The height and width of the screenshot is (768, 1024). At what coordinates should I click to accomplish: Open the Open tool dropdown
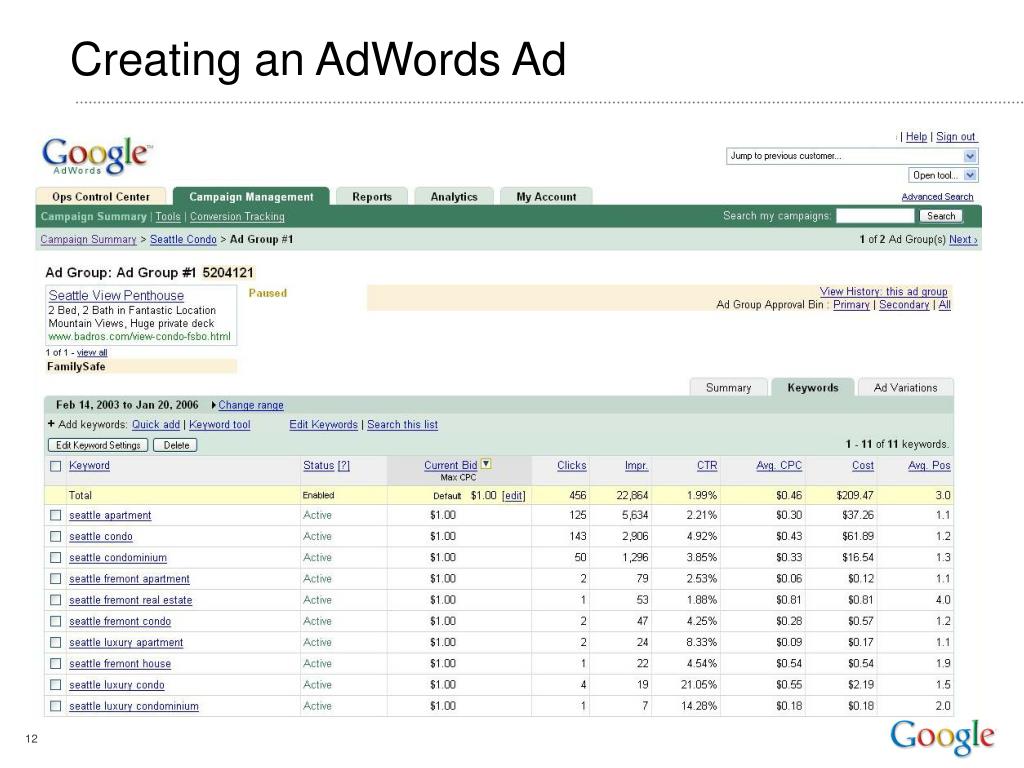(x=943, y=175)
